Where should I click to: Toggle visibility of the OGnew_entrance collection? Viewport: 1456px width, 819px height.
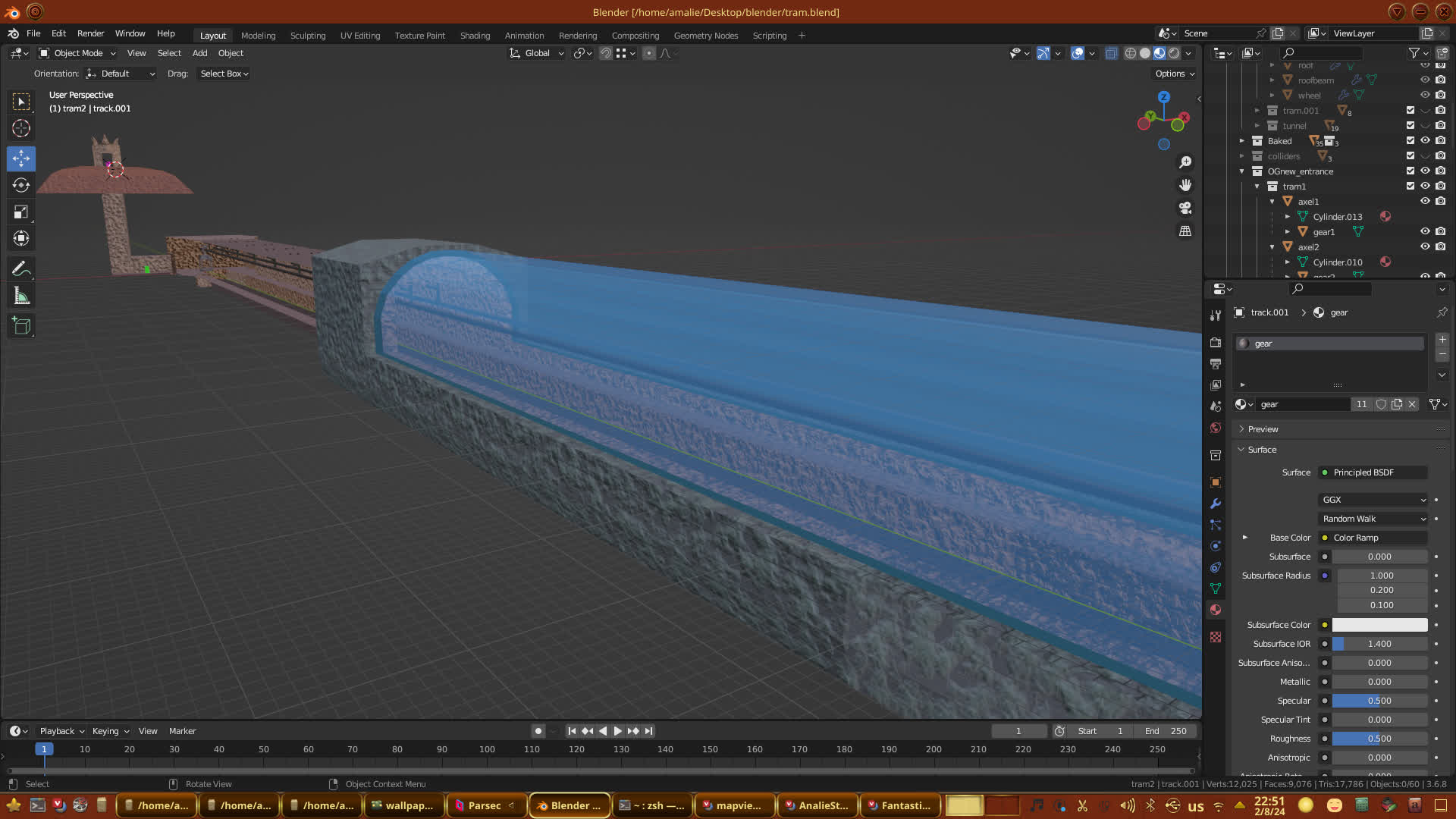[x=1425, y=171]
